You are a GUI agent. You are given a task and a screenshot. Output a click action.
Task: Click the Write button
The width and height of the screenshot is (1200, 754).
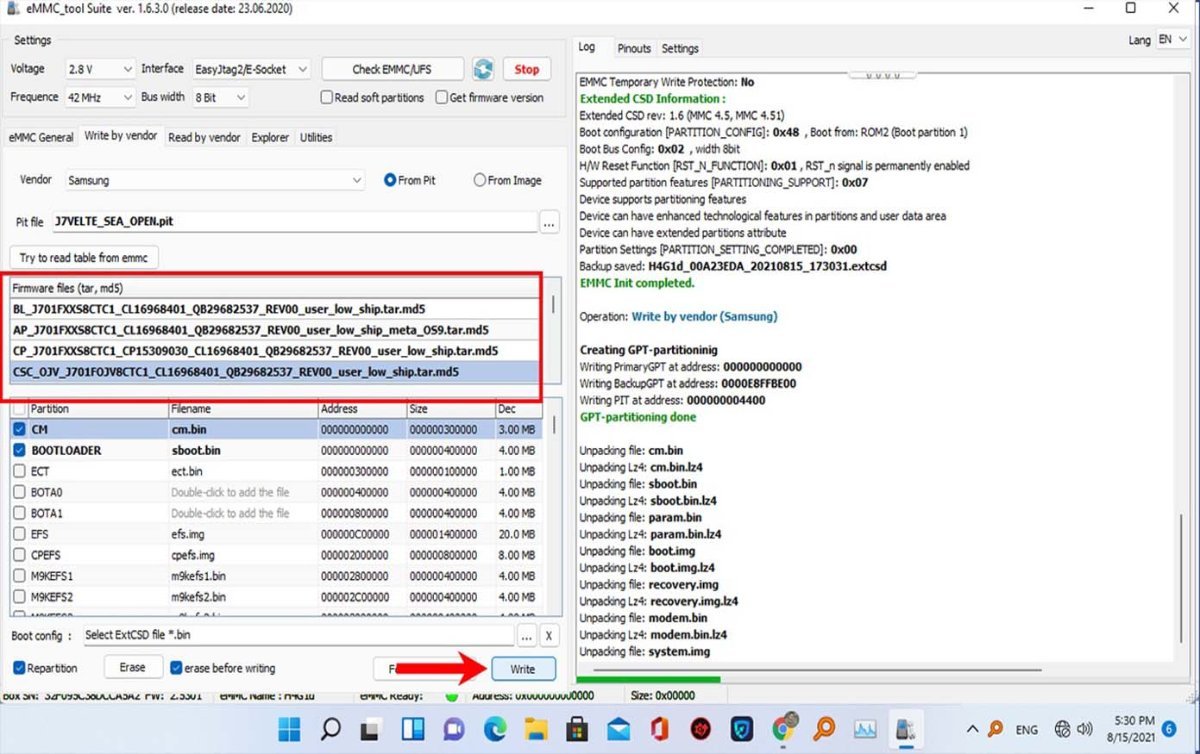[x=522, y=669]
